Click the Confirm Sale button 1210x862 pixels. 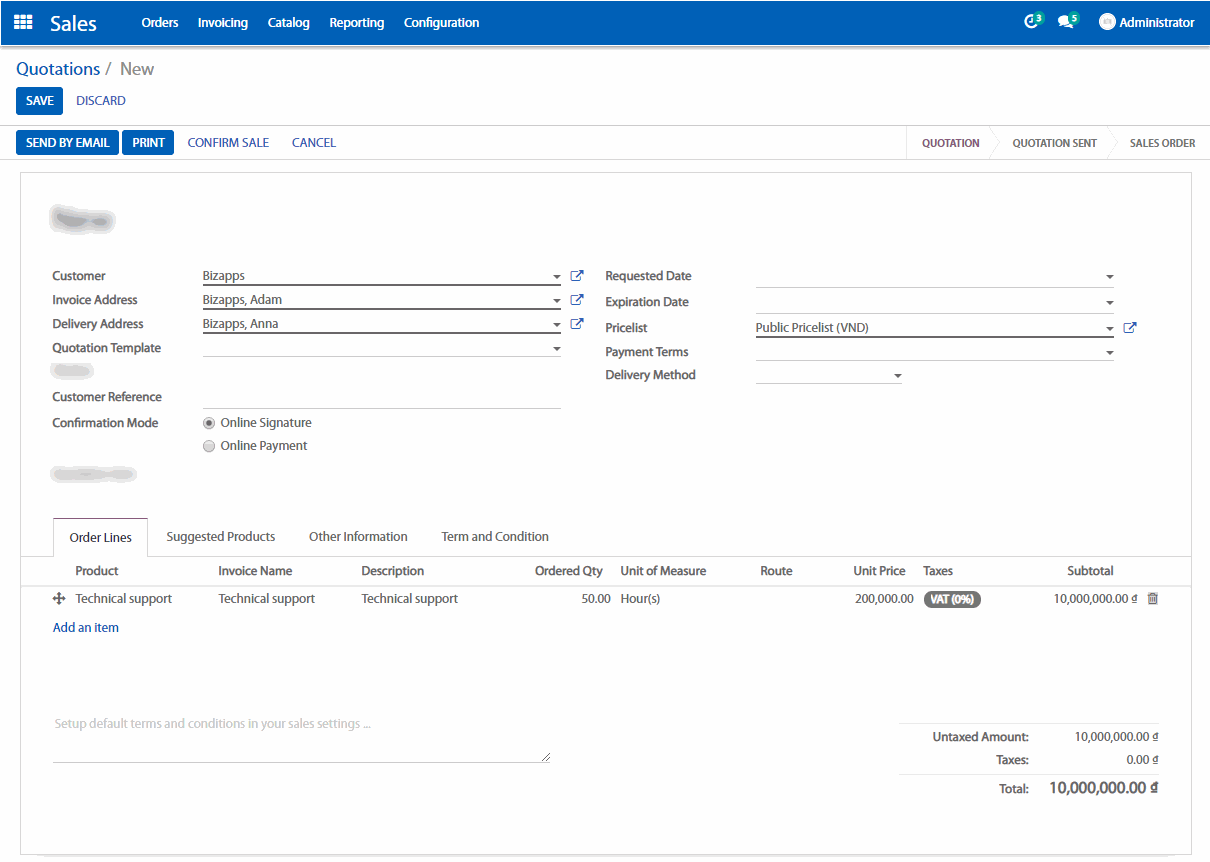pos(228,143)
